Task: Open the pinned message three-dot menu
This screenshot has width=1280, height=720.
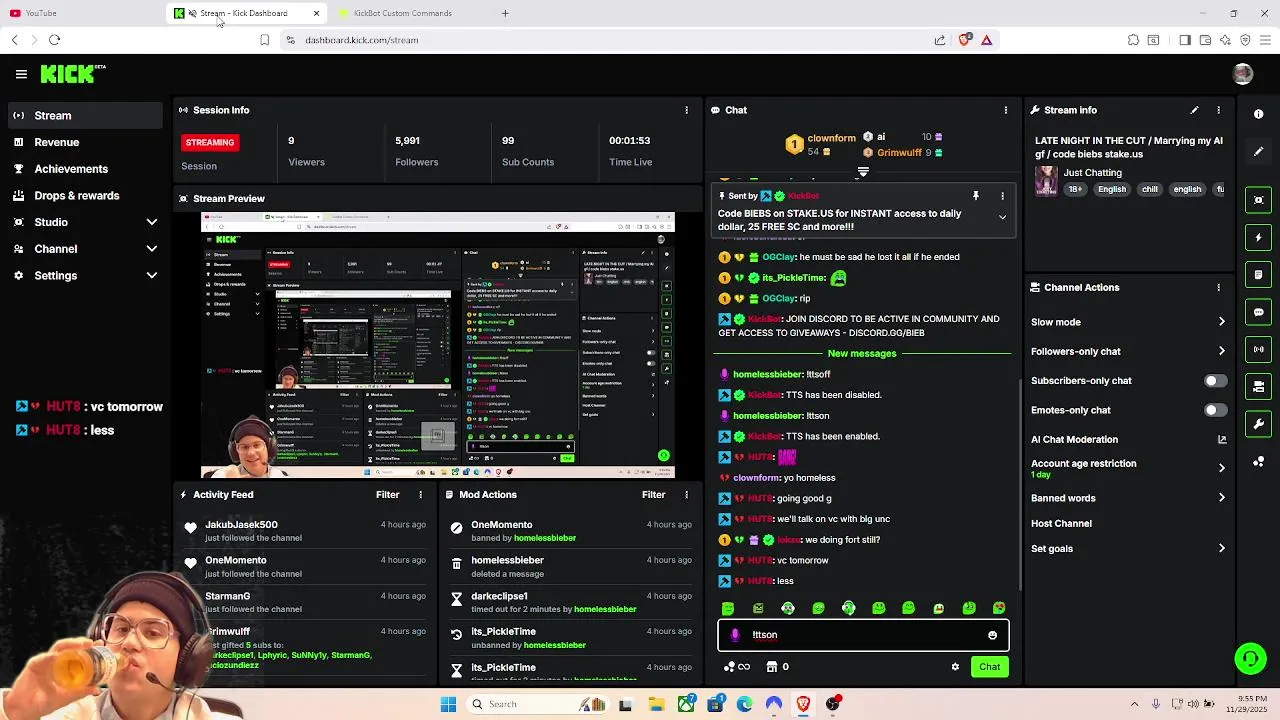Action: pyautogui.click(x=1002, y=196)
